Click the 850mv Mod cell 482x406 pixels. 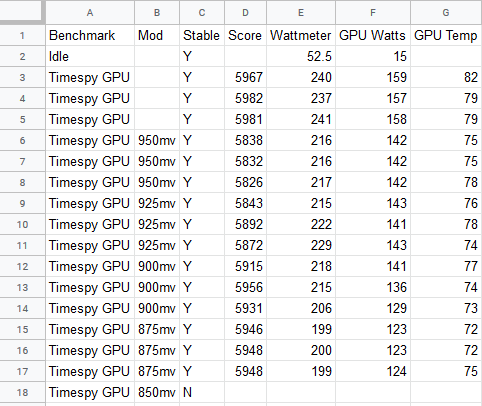[157, 392]
